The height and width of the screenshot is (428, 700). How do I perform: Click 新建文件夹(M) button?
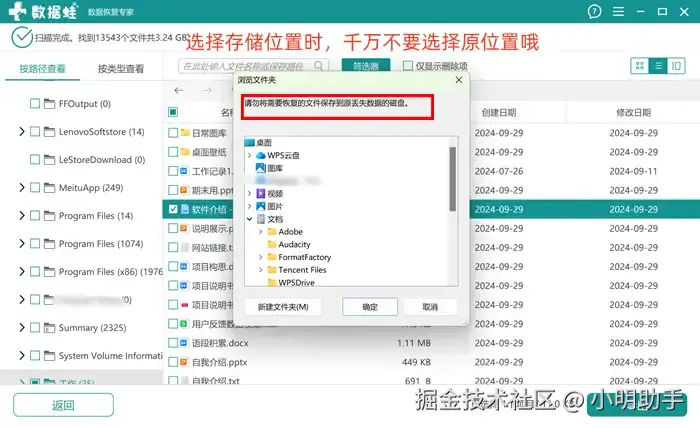(x=283, y=307)
